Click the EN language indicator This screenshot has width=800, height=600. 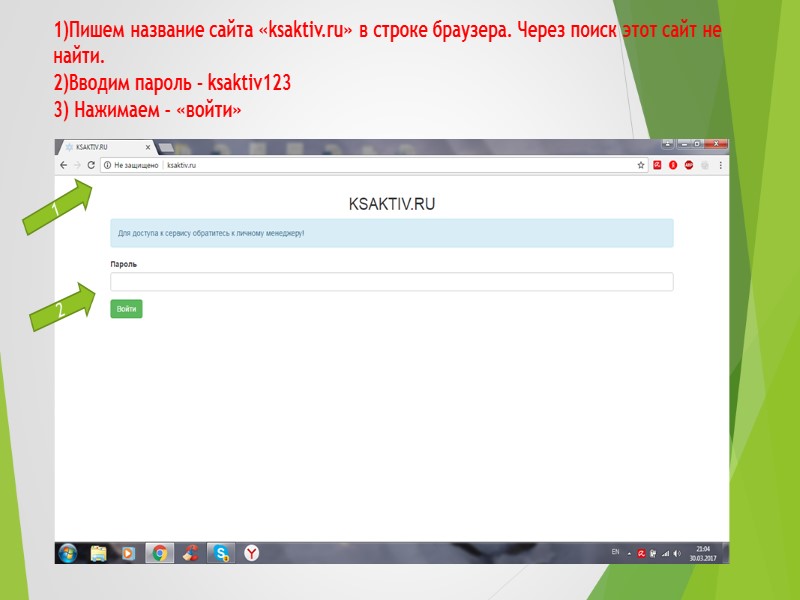615,552
